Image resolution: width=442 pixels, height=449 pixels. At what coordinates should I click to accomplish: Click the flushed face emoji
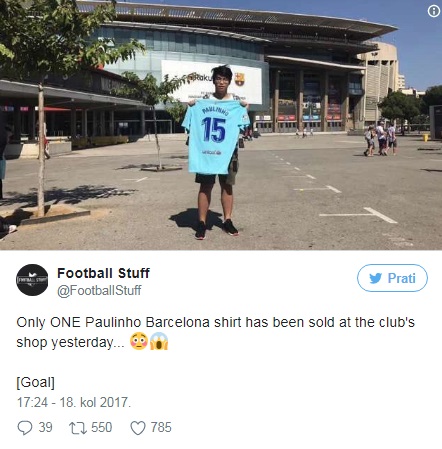(x=139, y=342)
